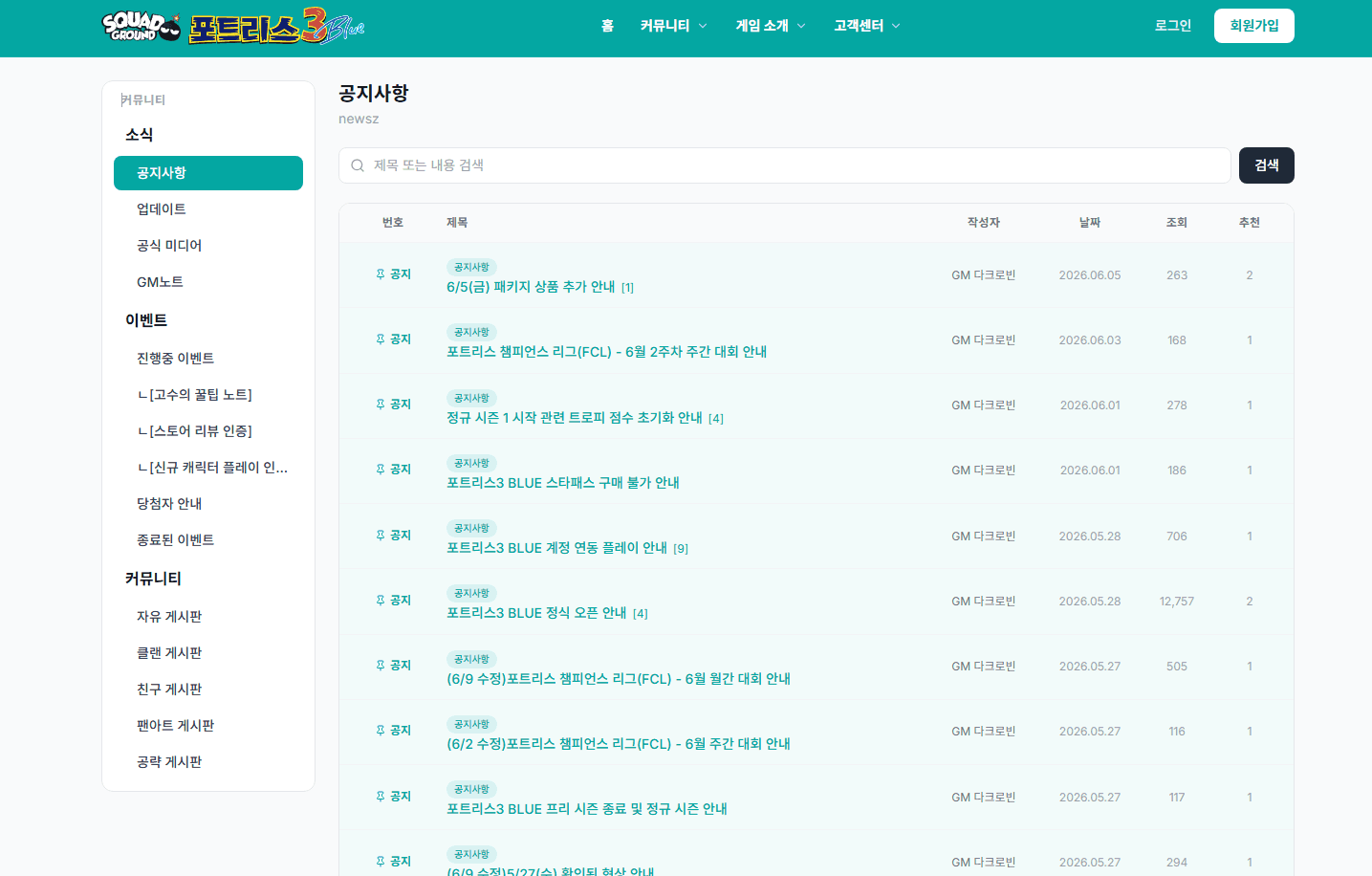Click pin icon on 트로피 점수 초기화 row

(x=381, y=405)
